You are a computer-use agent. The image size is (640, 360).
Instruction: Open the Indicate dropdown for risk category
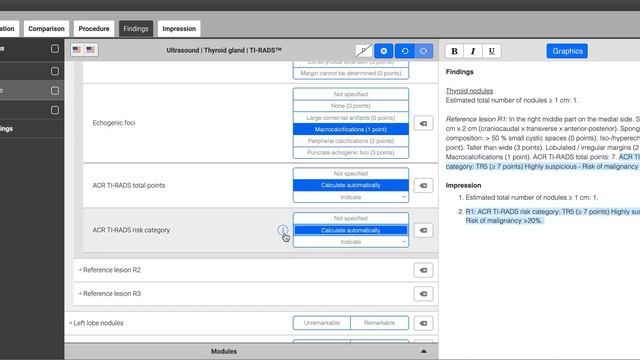[351, 242]
